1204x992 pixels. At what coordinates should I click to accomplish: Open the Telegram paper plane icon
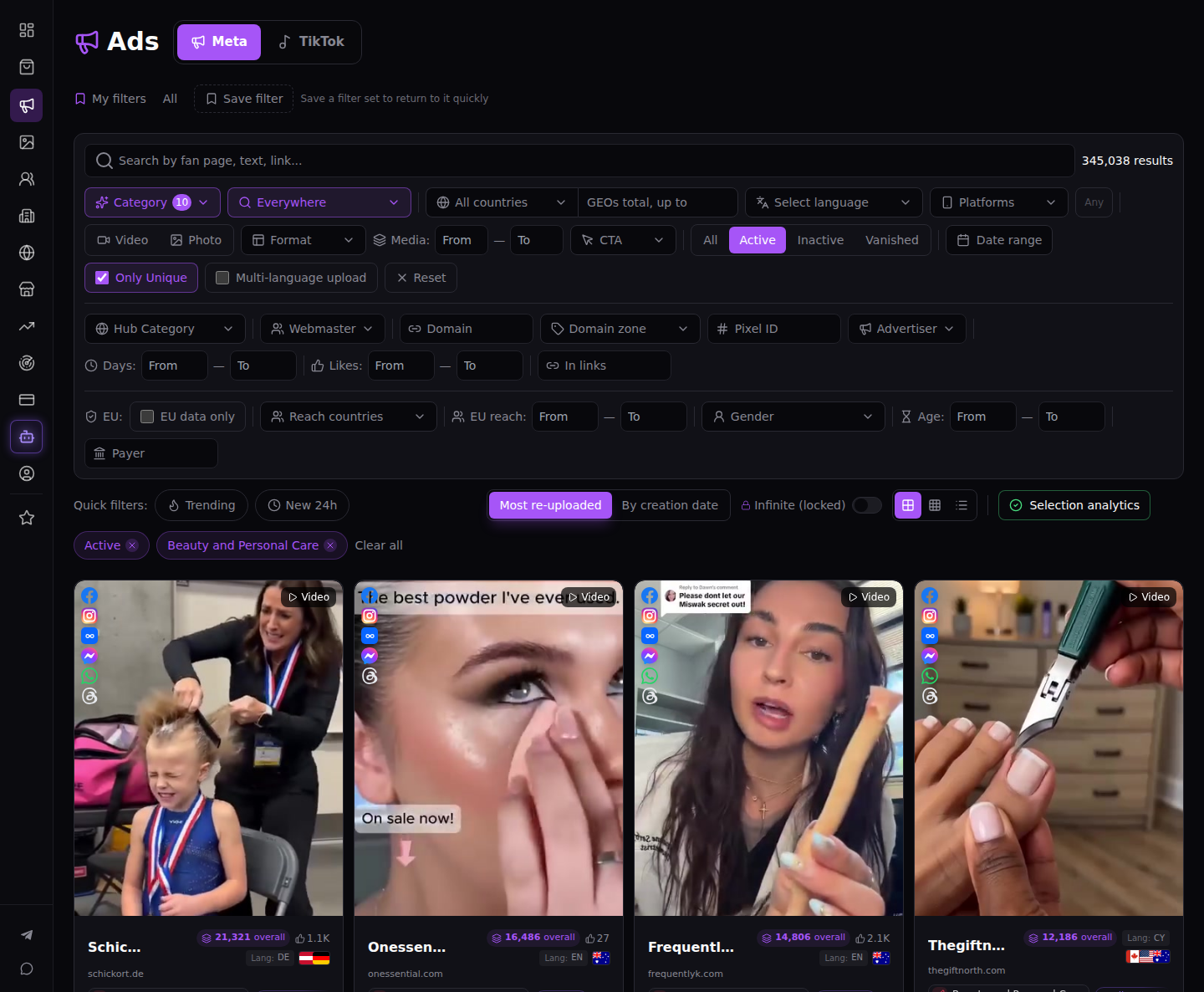tap(27, 935)
